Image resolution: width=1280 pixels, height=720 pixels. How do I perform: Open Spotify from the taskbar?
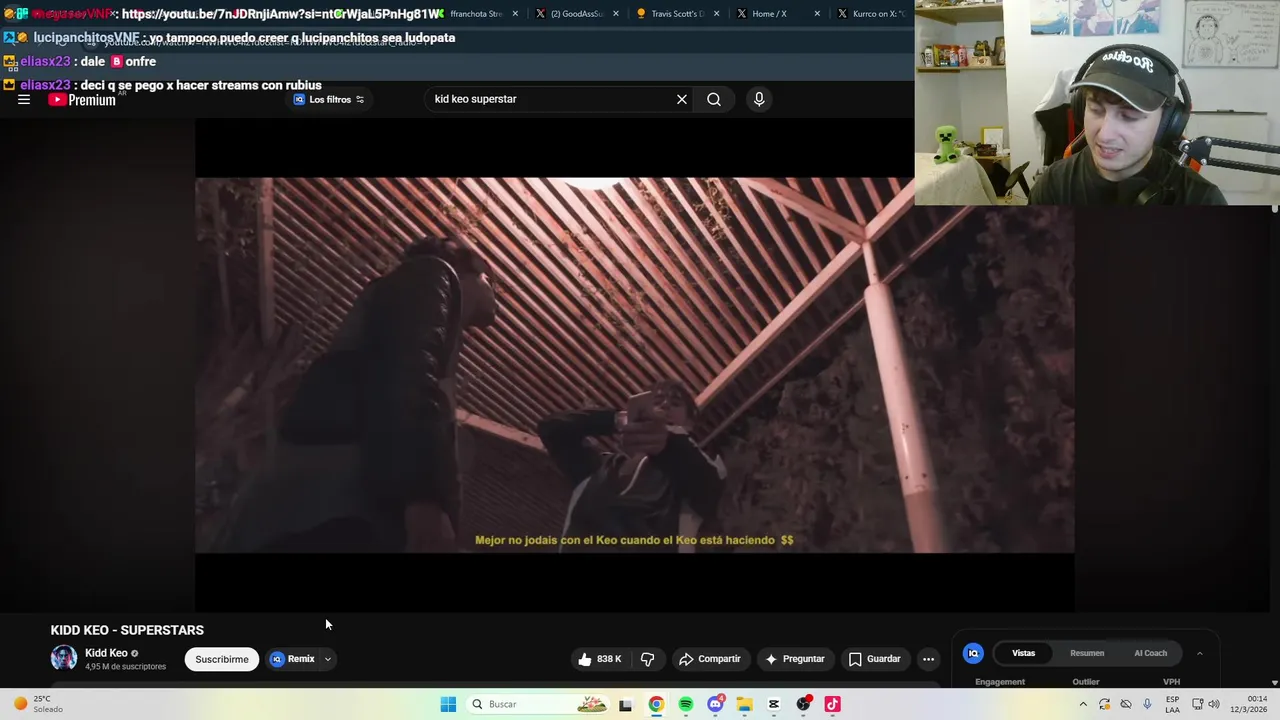point(686,704)
